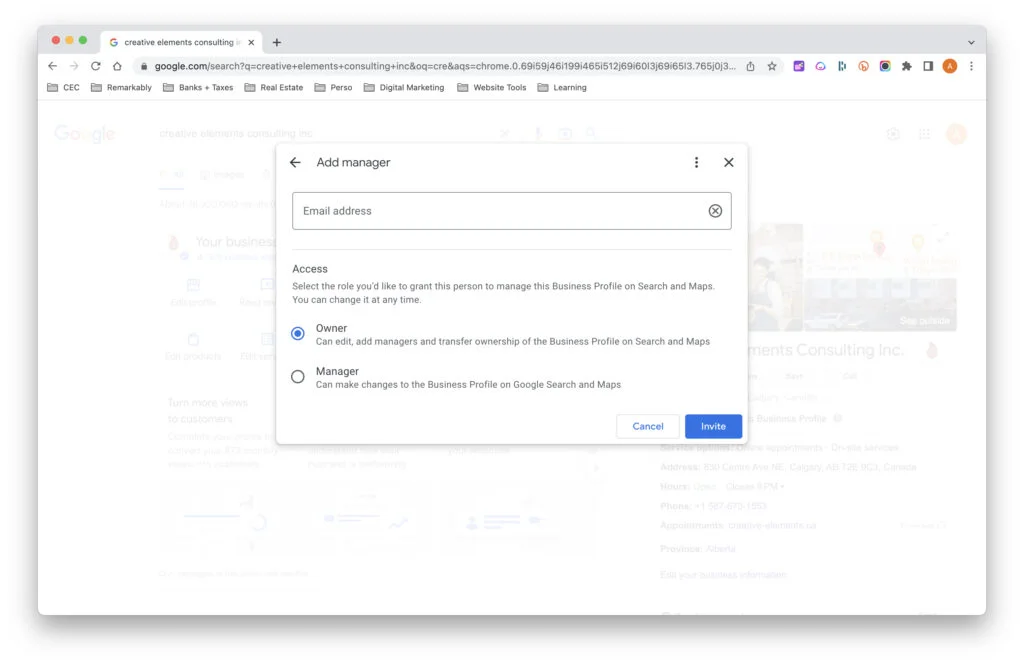Switch to the creative elements consulting tab
This screenshot has height=665, width=1024.
182,42
